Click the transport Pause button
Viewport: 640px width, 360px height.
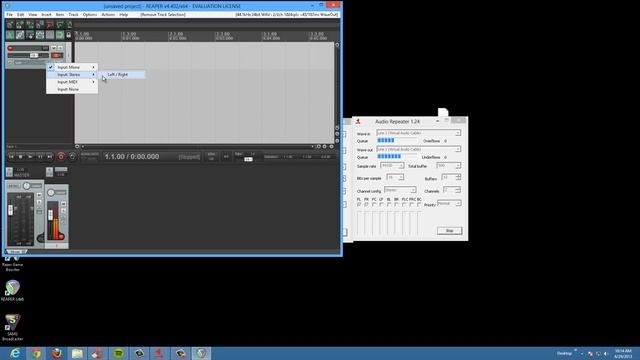pyautogui.click(x=40, y=157)
